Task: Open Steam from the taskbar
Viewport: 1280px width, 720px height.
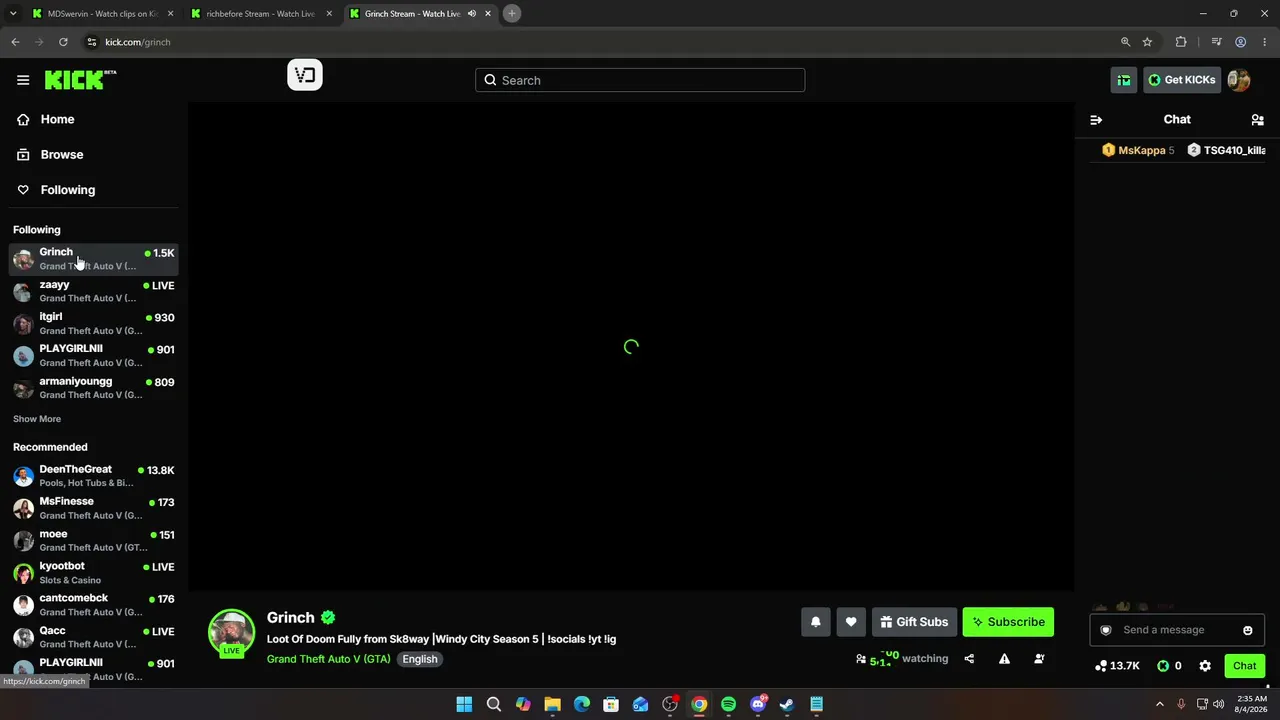Action: 787,705
